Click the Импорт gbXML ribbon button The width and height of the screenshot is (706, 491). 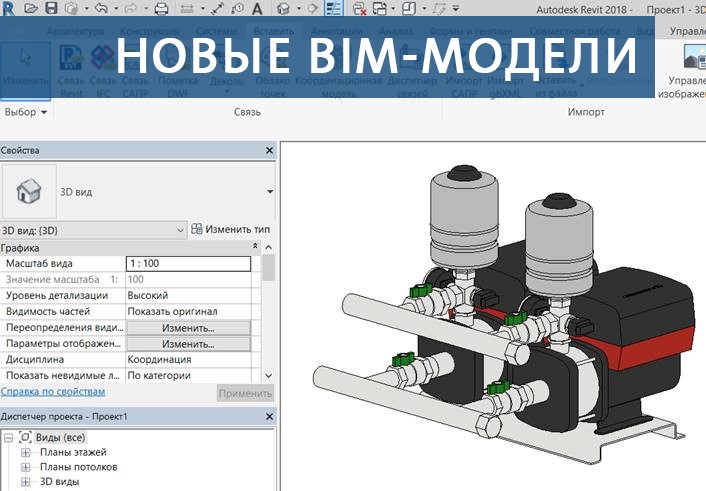[x=505, y=71]
